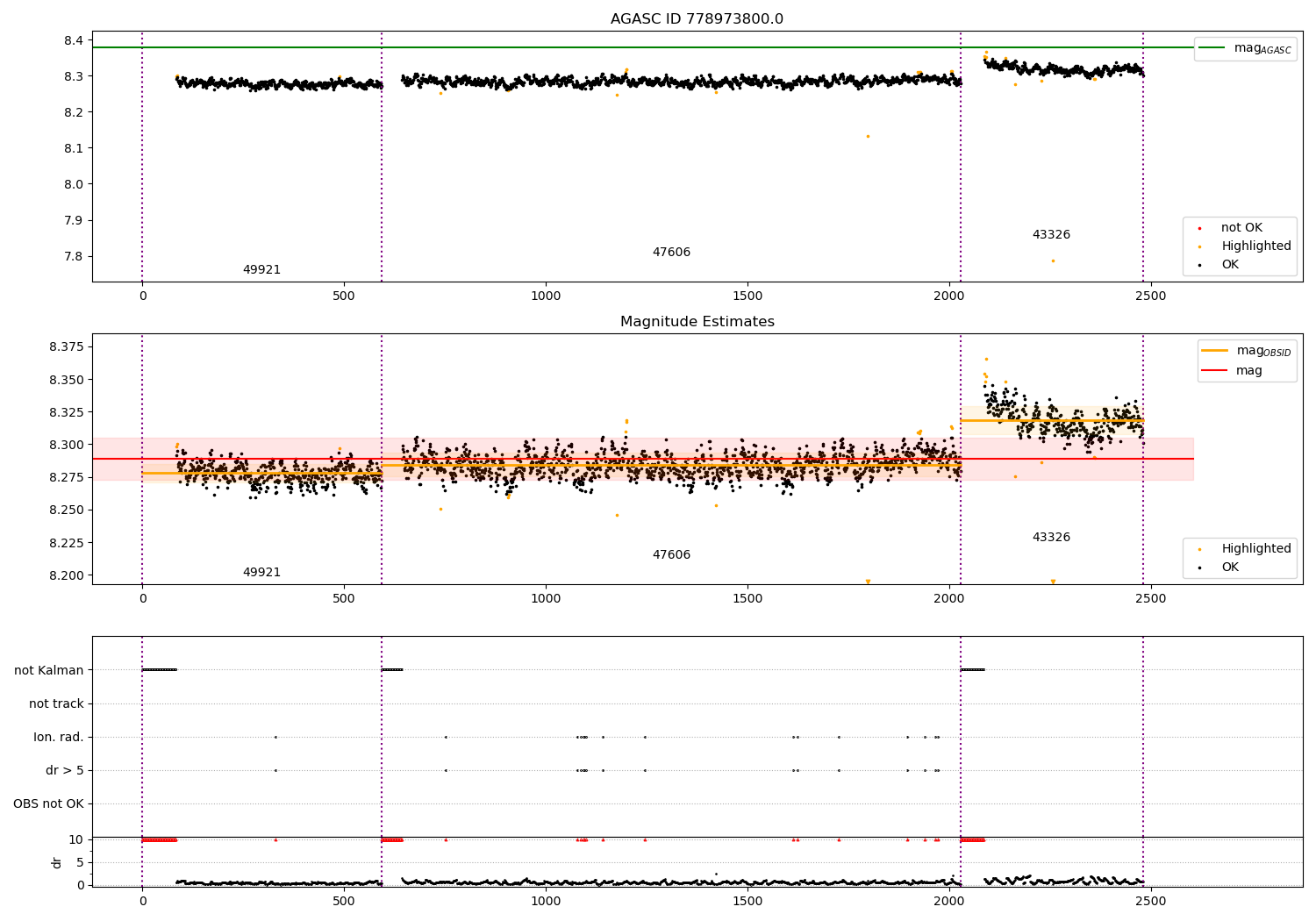Select the "not track" row label
Screen dimensions: 1316x921
click(56, 703)
